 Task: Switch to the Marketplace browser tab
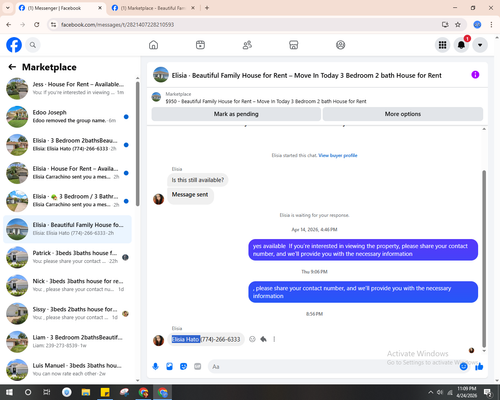pyautogui.click(x=153, y=8)
